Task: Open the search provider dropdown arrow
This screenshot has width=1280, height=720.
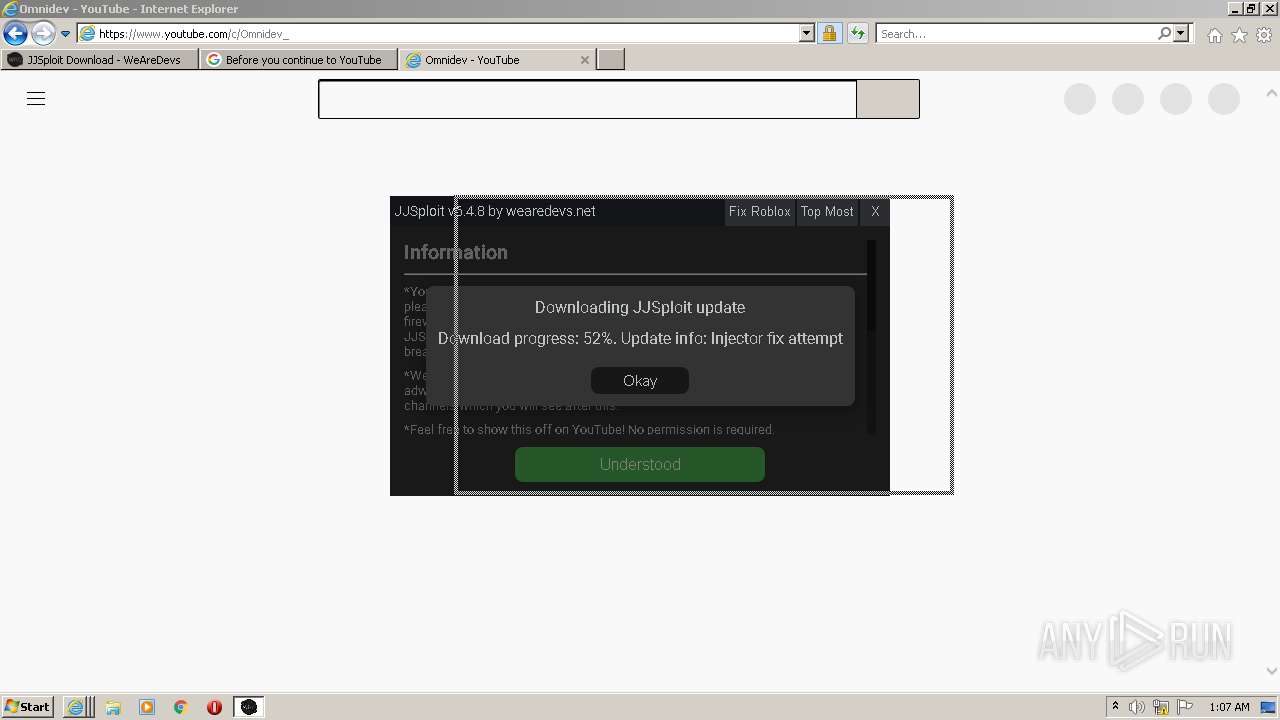Action: tap(1181, 33)
